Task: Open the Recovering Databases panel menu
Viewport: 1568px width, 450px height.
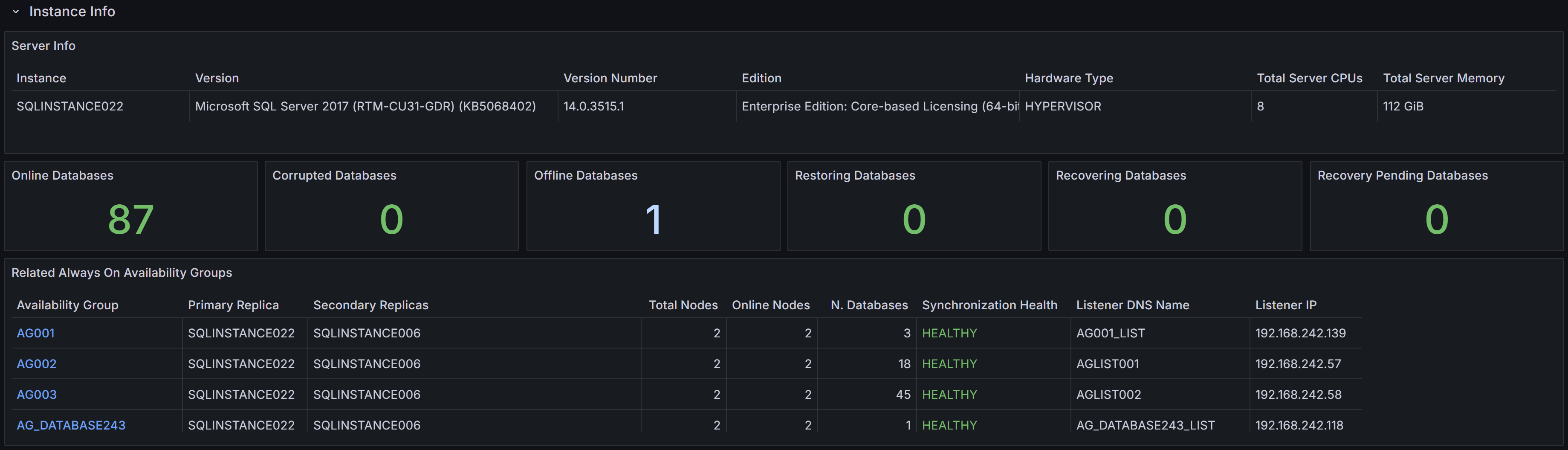Action: [x=1121, y=175]
